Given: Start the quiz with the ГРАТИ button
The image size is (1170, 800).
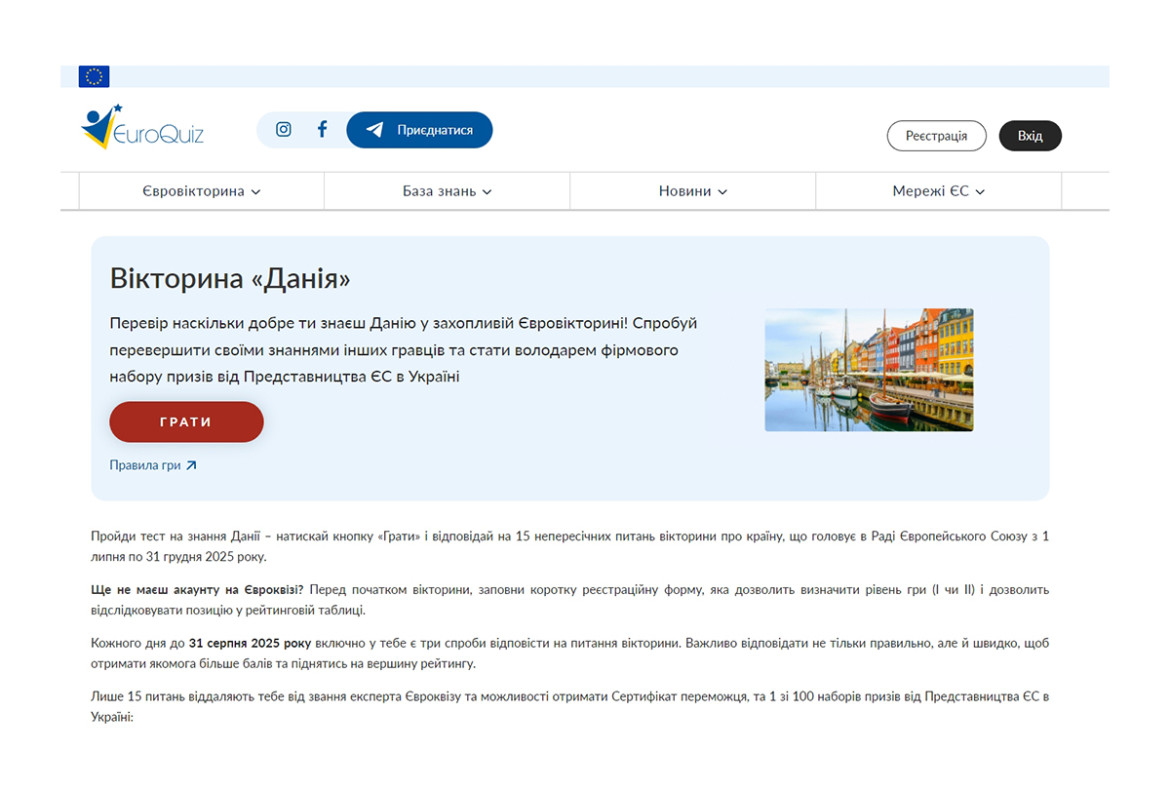Looking at the screenshot, I should tap(186, 422).
